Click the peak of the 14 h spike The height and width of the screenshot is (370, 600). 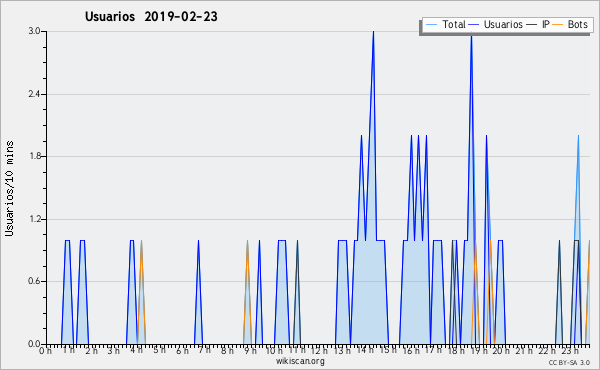point(373,32)
